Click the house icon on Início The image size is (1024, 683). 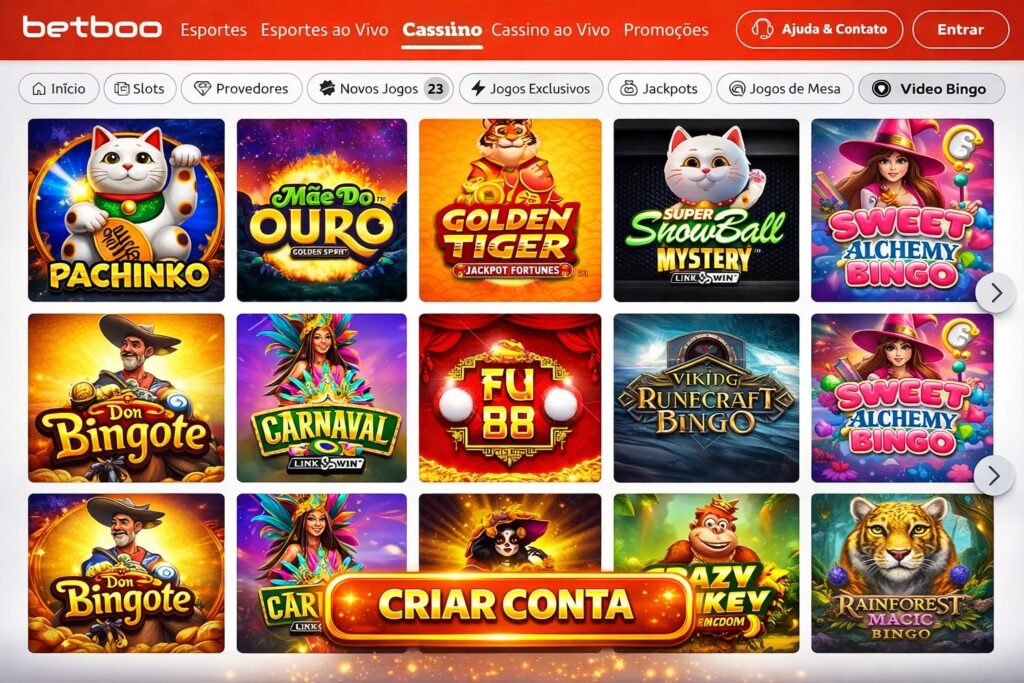(x=39, y=89)
